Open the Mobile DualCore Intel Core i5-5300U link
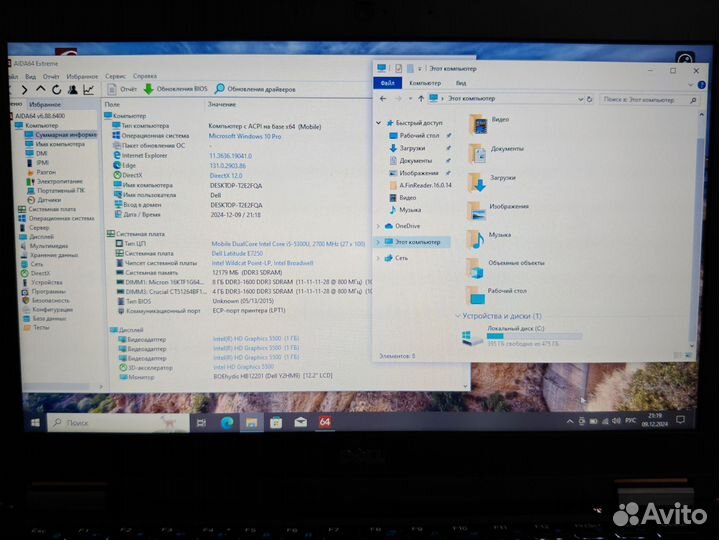 pyautogui.click(x=288, y=244)
